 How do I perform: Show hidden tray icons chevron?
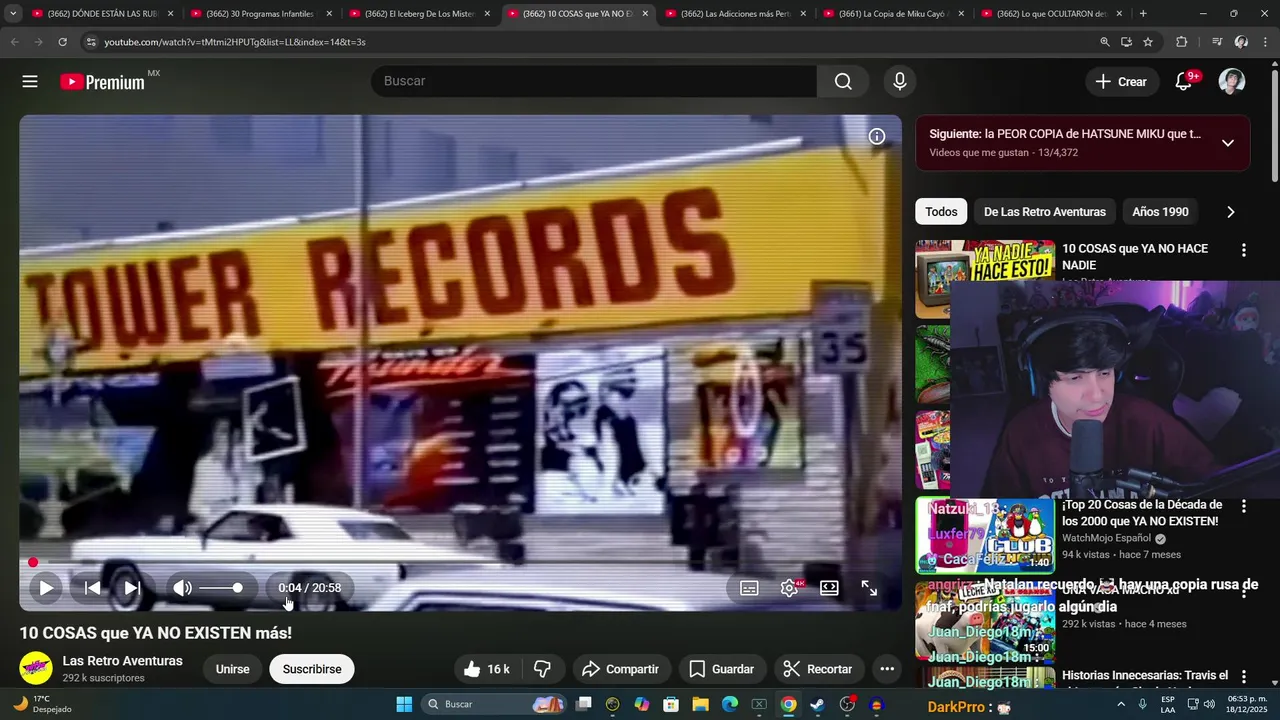coord(1121,704)
